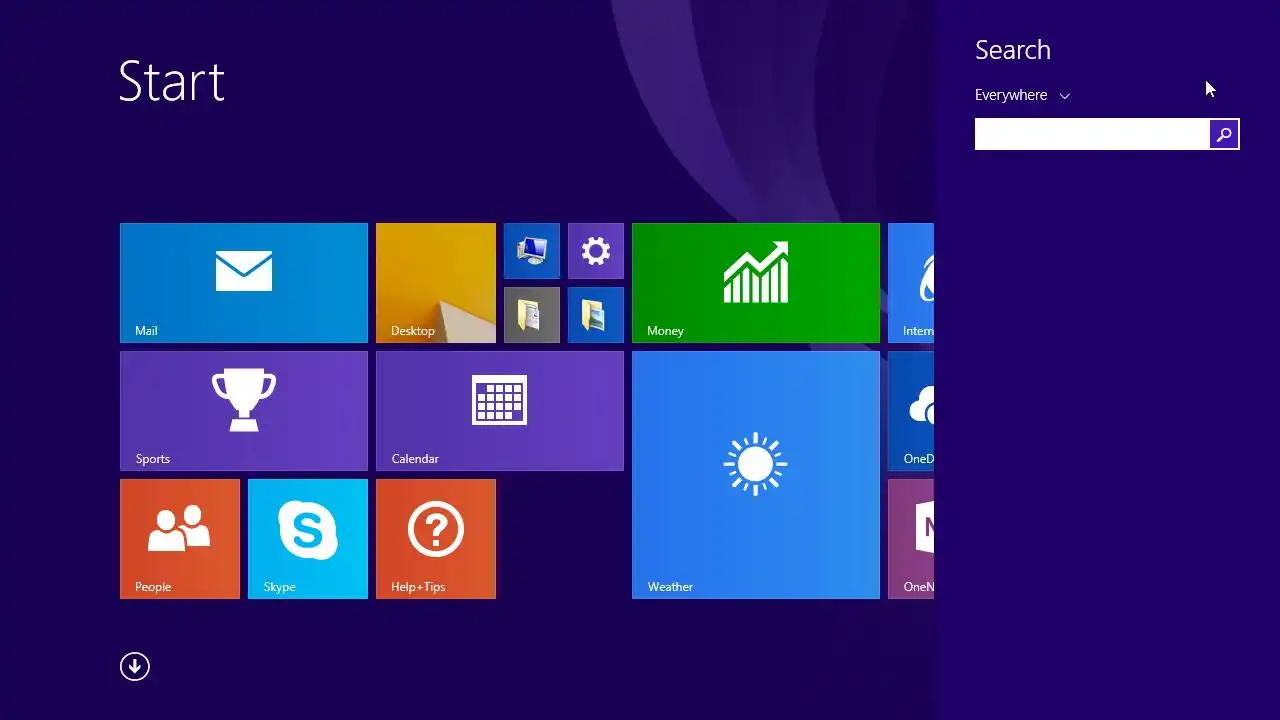Open the PC settings gear tile
Viewport: 1280px width, 720px height.
tap(596, 251)
